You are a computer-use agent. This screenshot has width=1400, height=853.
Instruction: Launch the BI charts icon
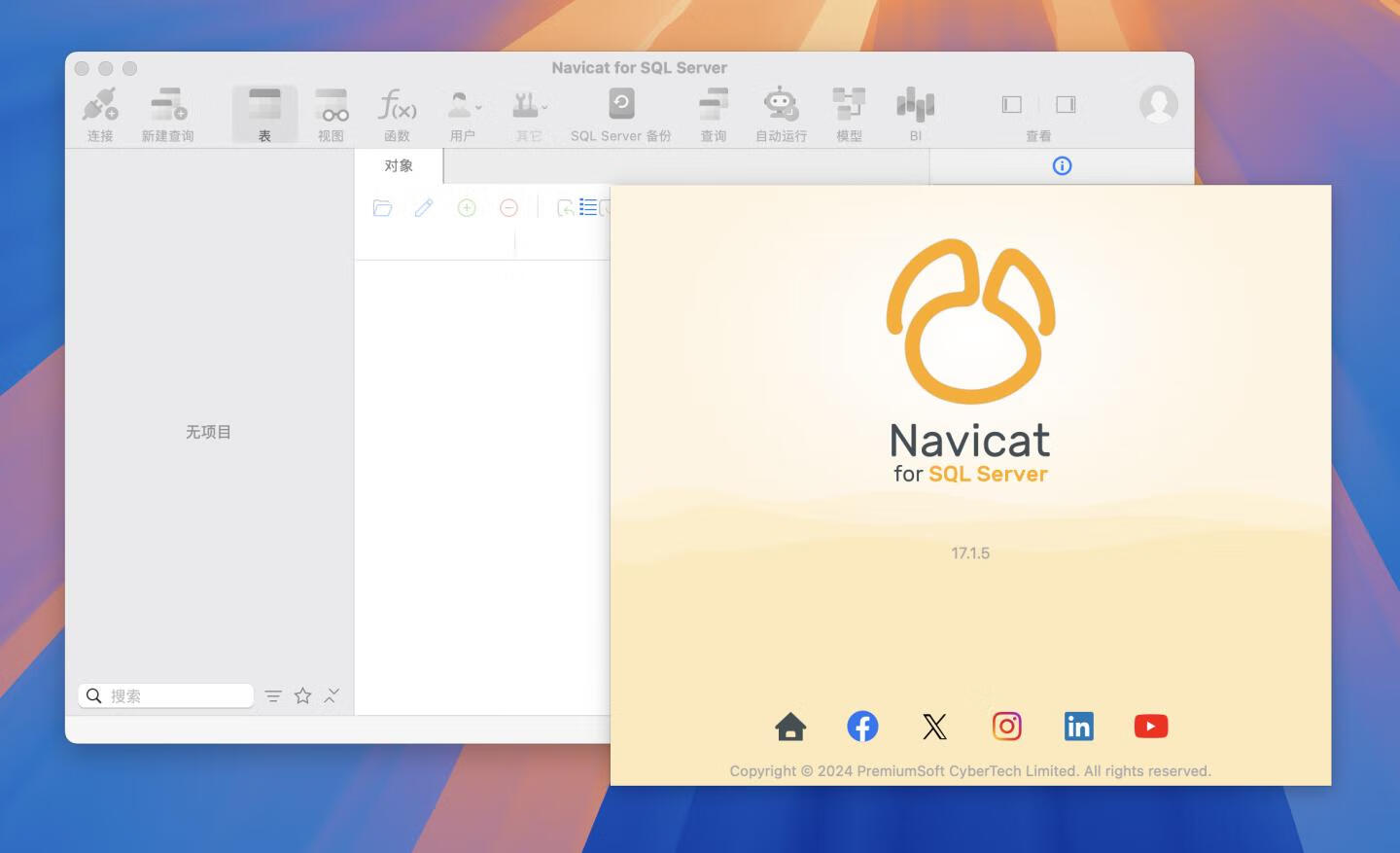[915, 104]
